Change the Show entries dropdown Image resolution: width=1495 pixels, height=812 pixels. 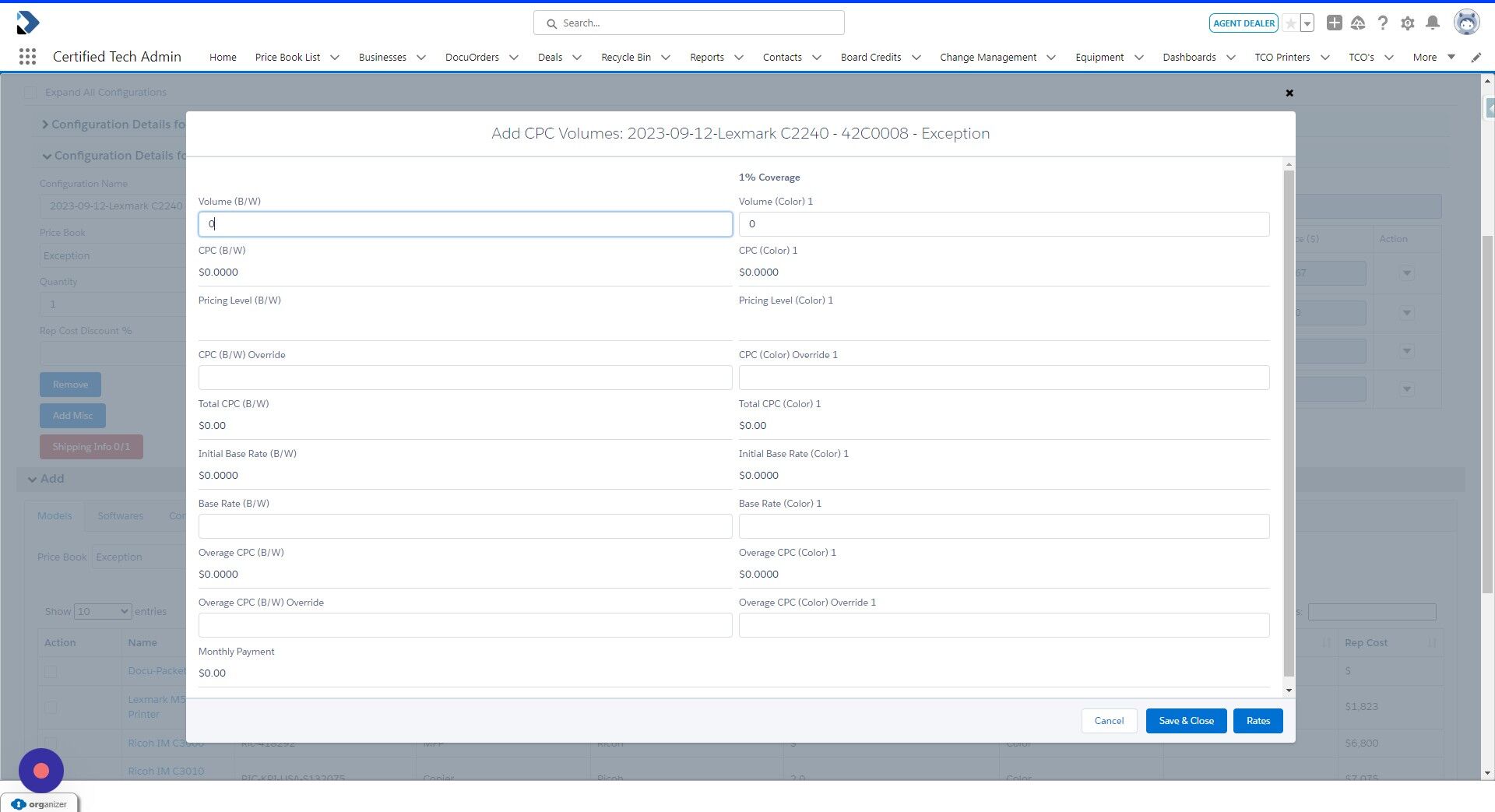102,611
